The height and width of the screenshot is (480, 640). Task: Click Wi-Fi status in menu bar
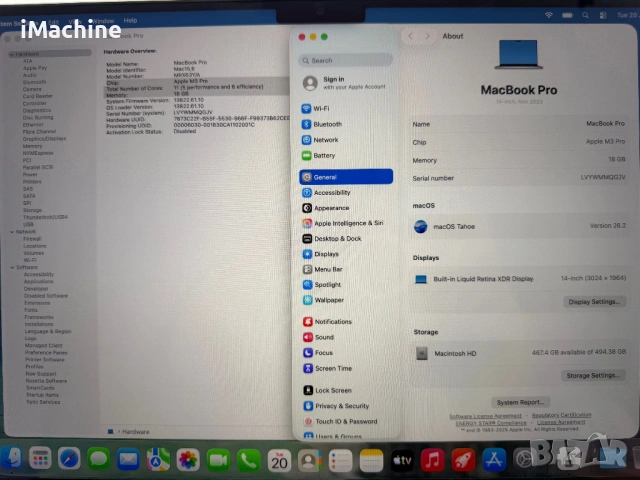(549, 15)
